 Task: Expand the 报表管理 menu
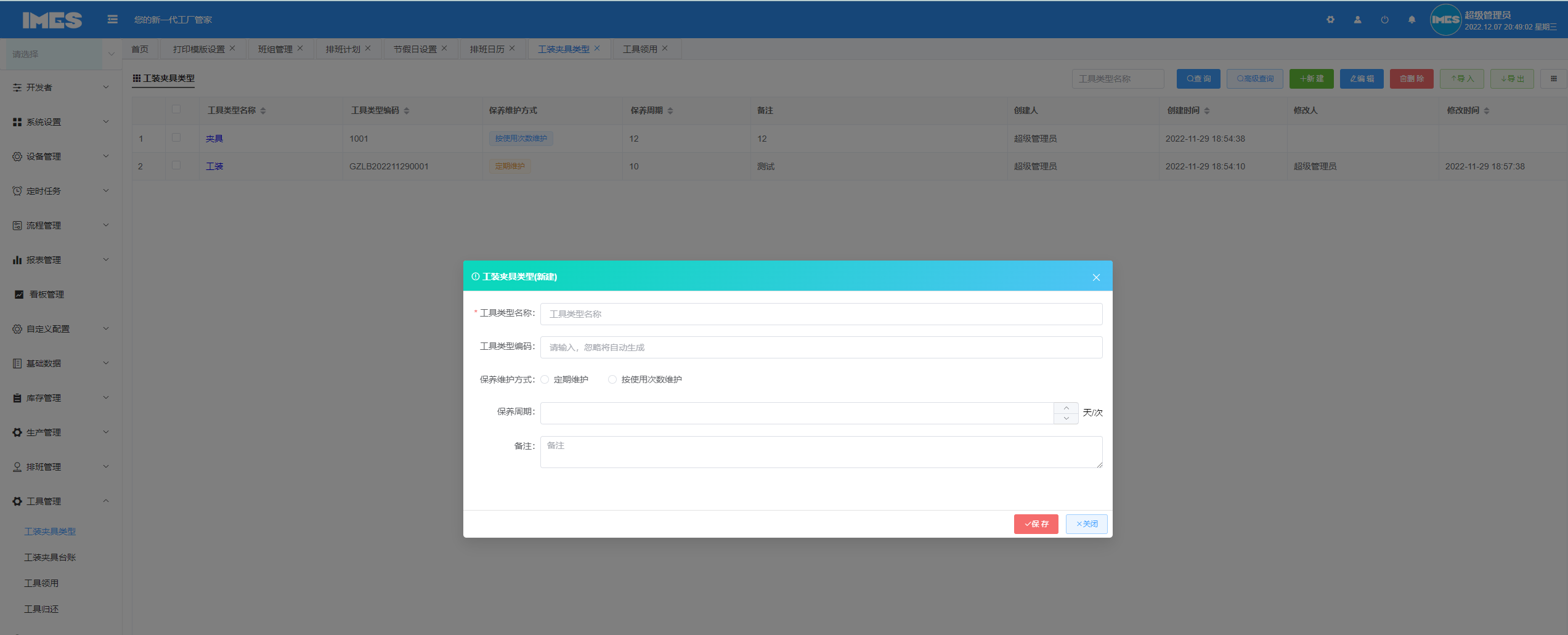click(60, 260)
